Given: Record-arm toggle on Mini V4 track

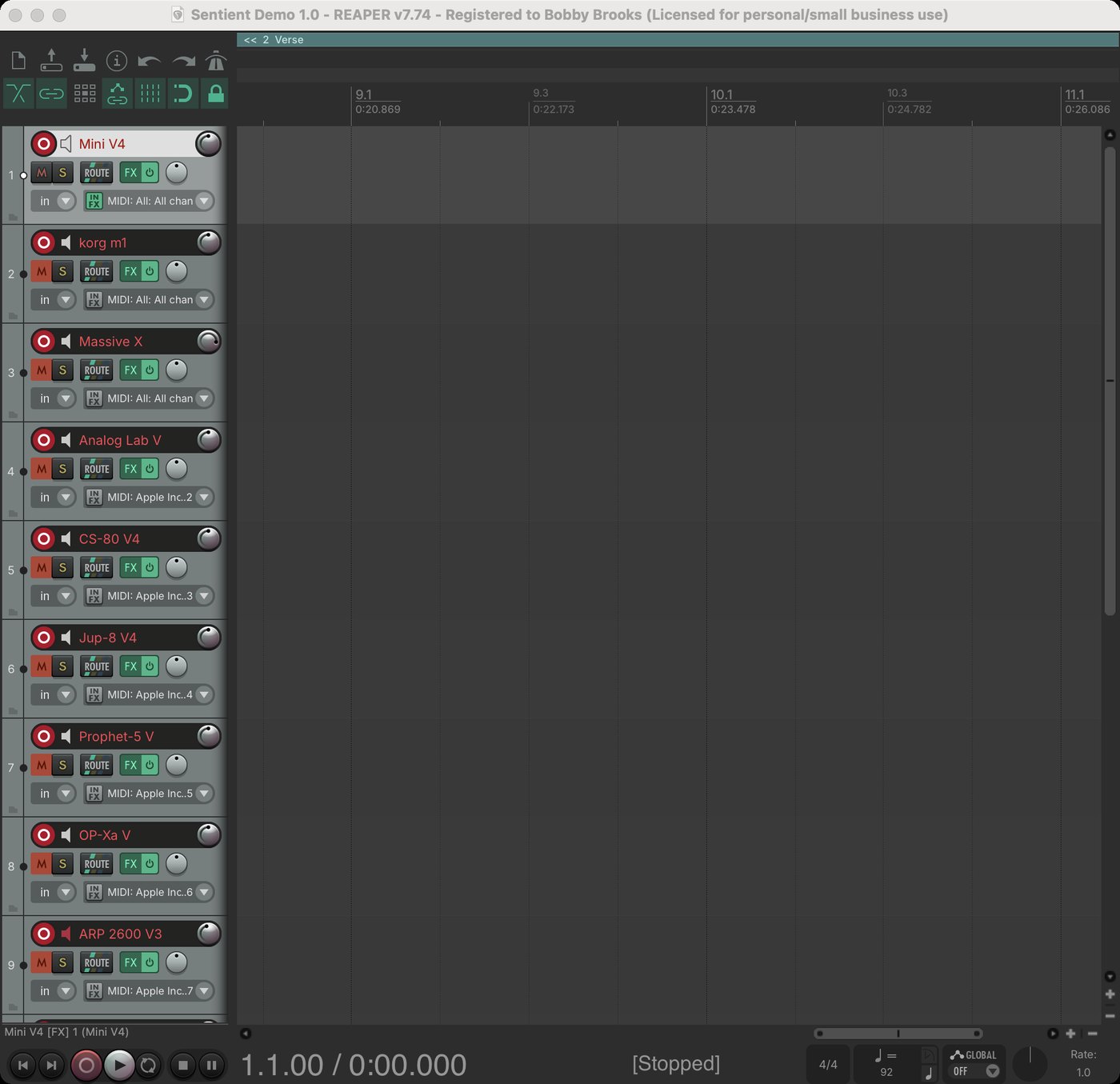Looking at the screenshot, I should (44, 144).
